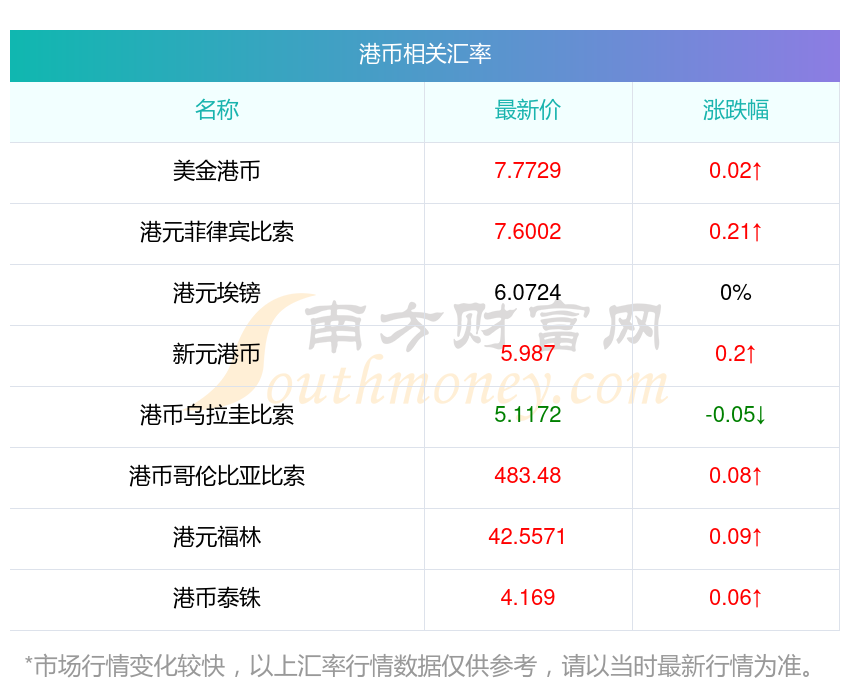The width and height of the screenshot is (850, 697).
Task: Click the price 5.987
Action: [527, 354]
